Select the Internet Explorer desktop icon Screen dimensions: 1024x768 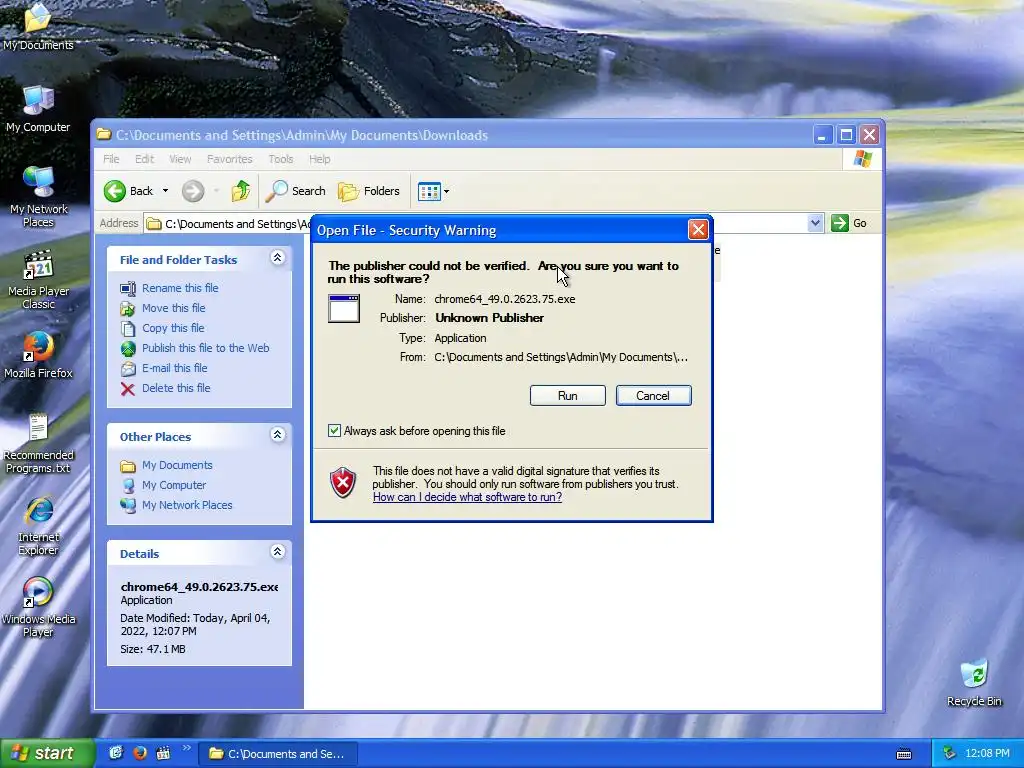tap(39, 526)
